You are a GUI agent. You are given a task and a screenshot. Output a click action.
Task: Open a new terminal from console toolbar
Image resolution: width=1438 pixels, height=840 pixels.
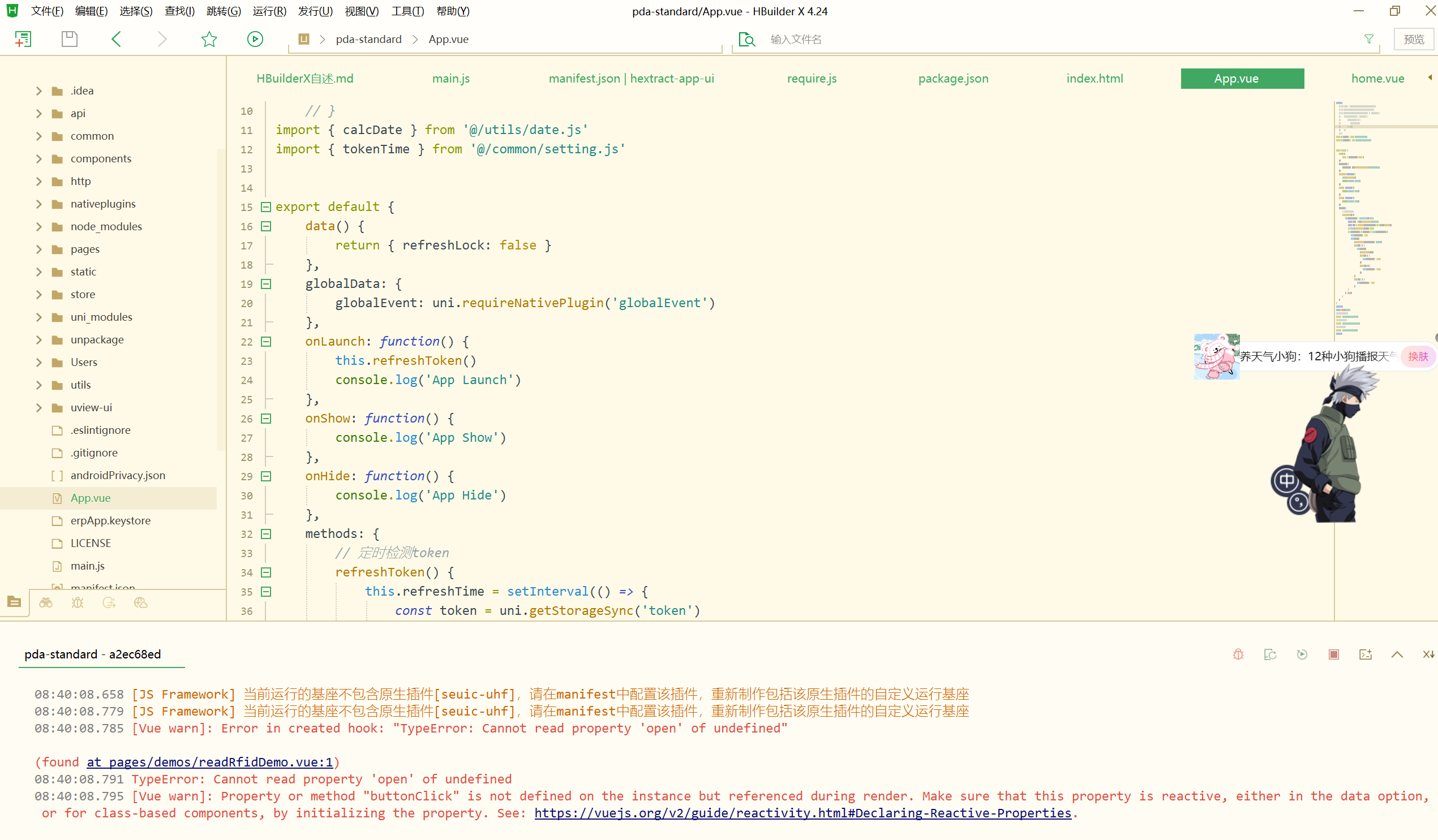click(1365, 654)
